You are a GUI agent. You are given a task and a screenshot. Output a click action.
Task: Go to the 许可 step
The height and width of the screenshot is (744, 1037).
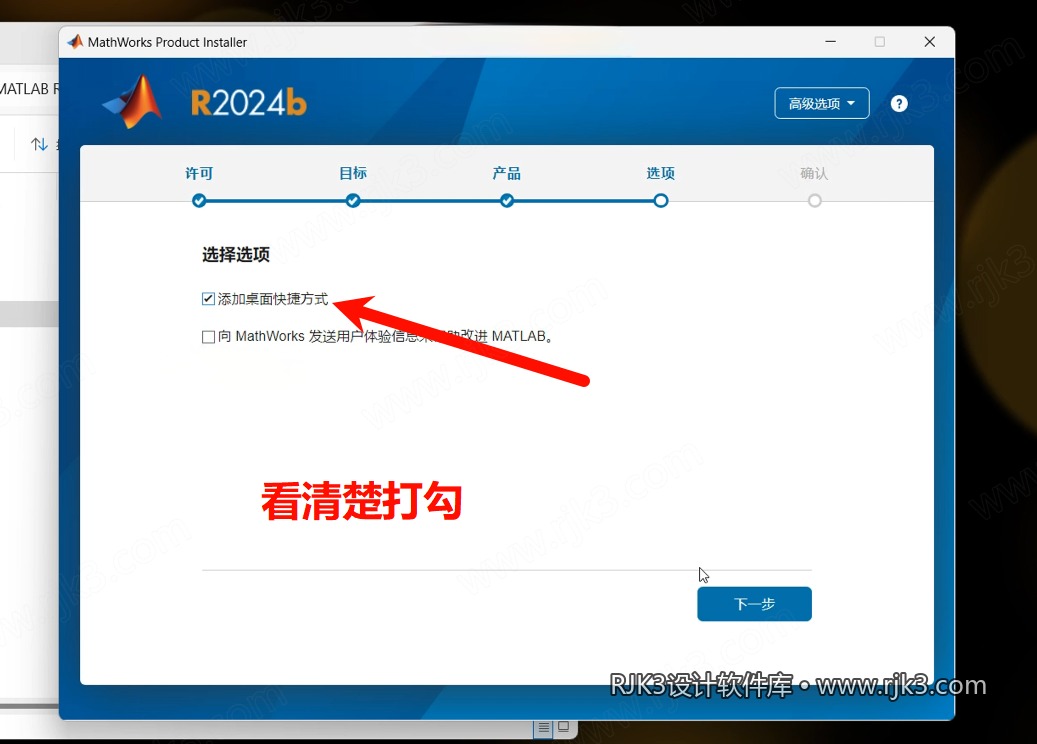[x=199, y=173]
